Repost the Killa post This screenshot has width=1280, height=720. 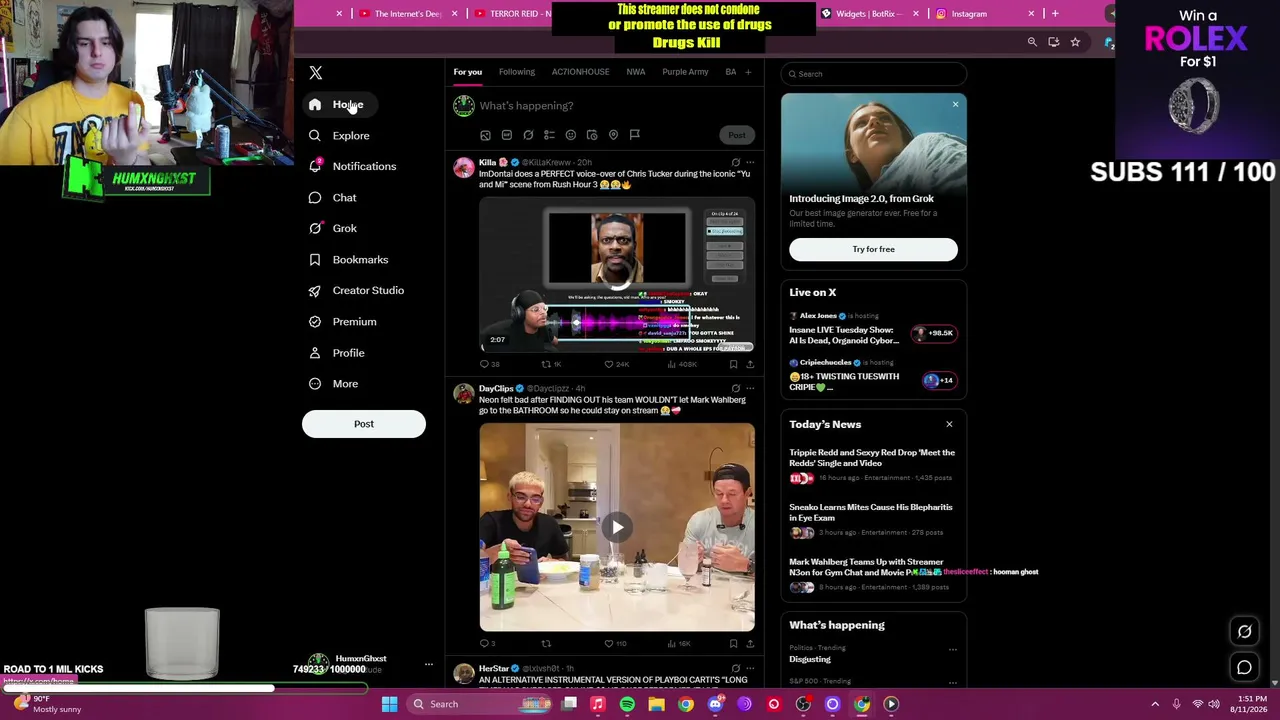click(551, 364)
